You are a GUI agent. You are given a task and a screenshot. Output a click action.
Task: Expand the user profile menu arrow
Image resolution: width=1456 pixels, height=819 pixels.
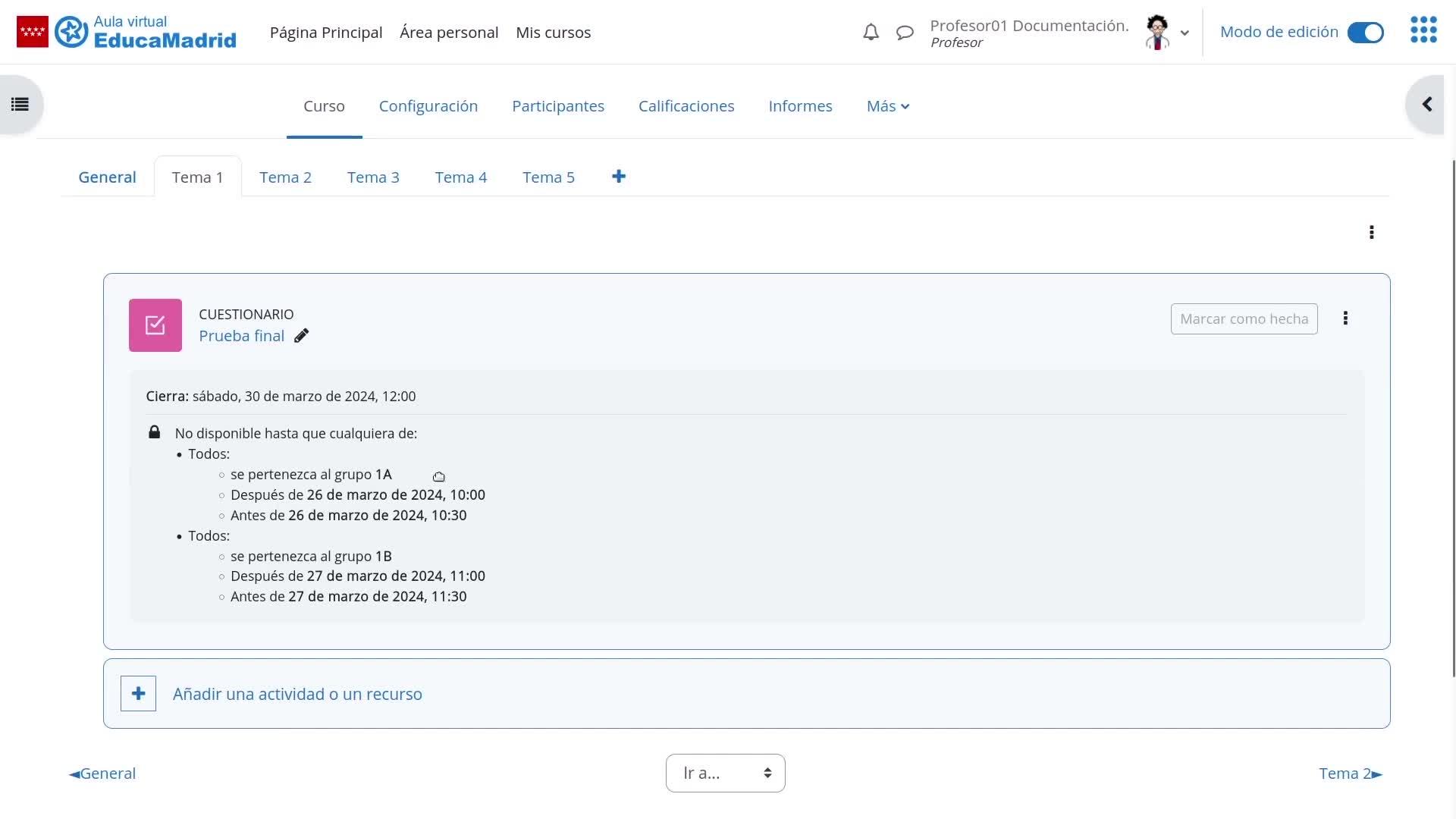[x=1185, y=33]
